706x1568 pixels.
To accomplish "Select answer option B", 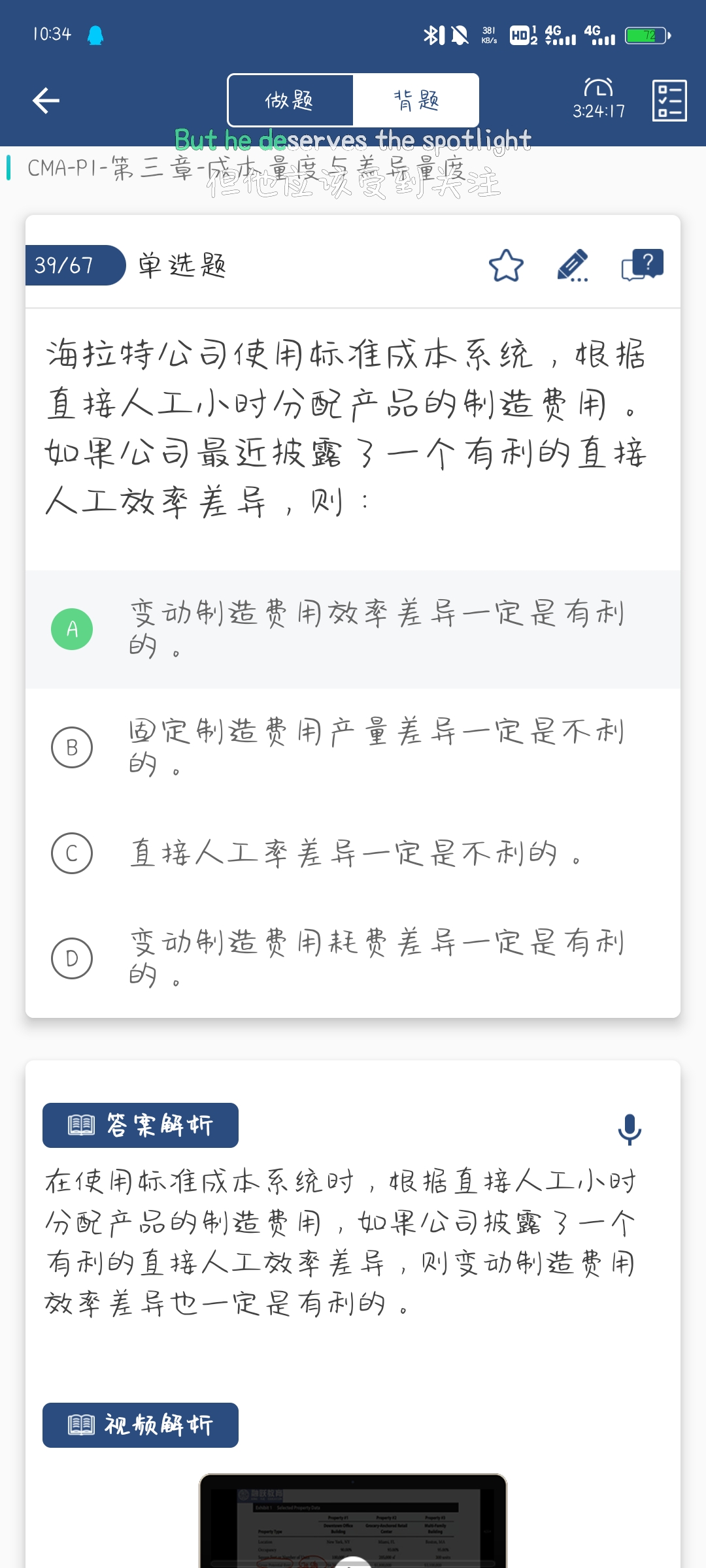I will [x=72, y=747].
